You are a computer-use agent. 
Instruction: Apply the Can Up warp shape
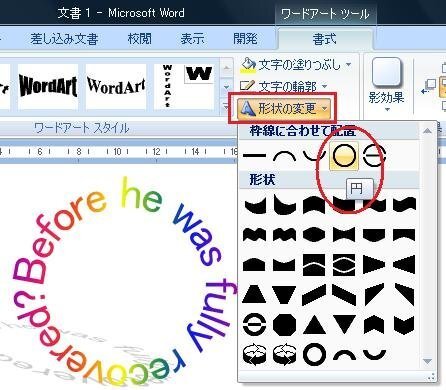[314, 204]
